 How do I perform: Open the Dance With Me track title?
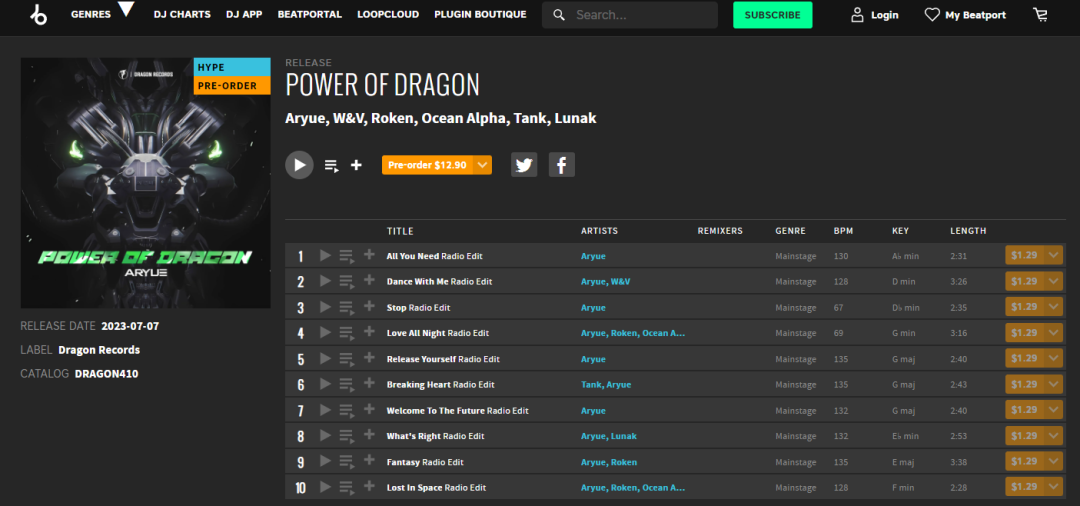[x=439, y=282]
